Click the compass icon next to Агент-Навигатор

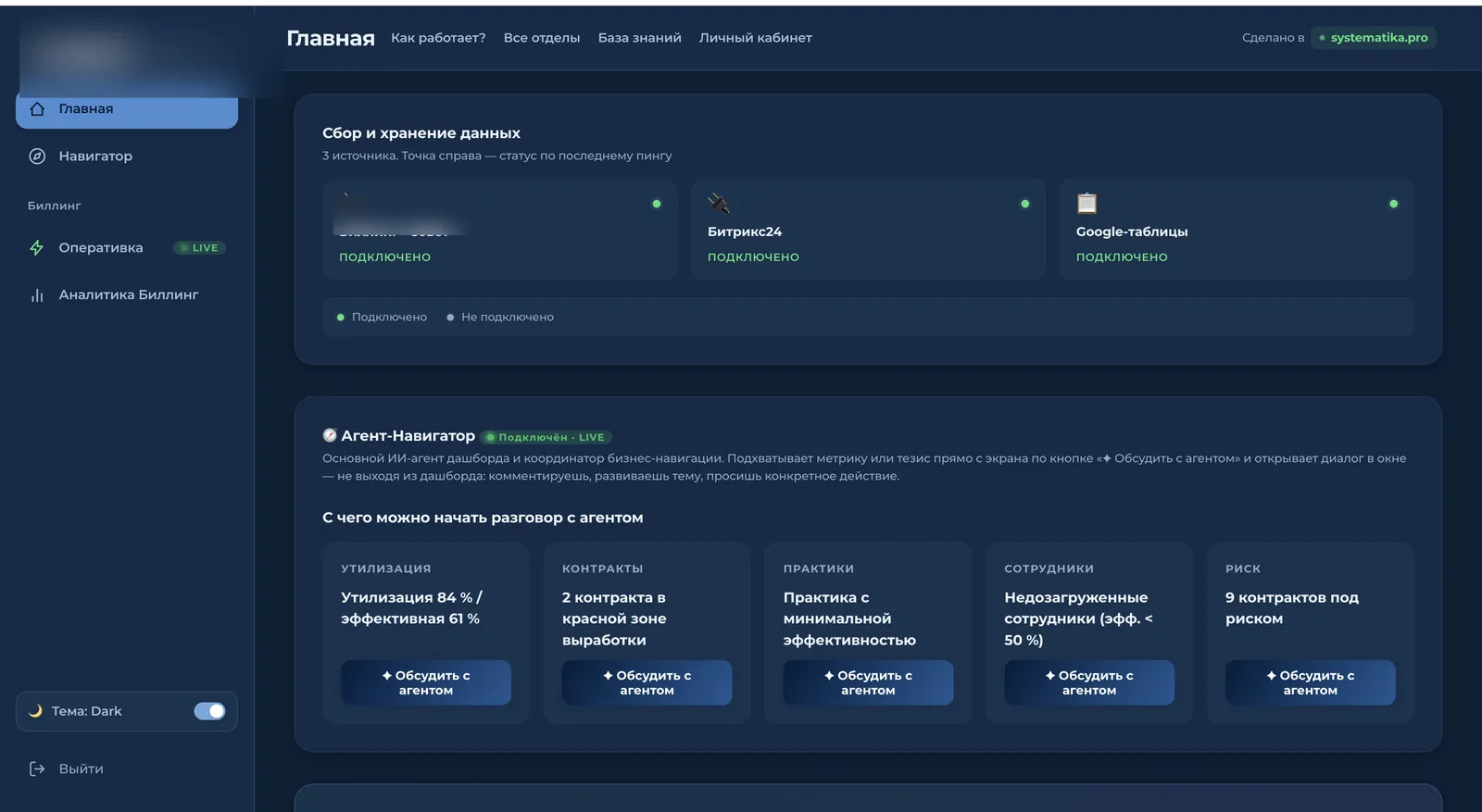(x=330, y=435)
